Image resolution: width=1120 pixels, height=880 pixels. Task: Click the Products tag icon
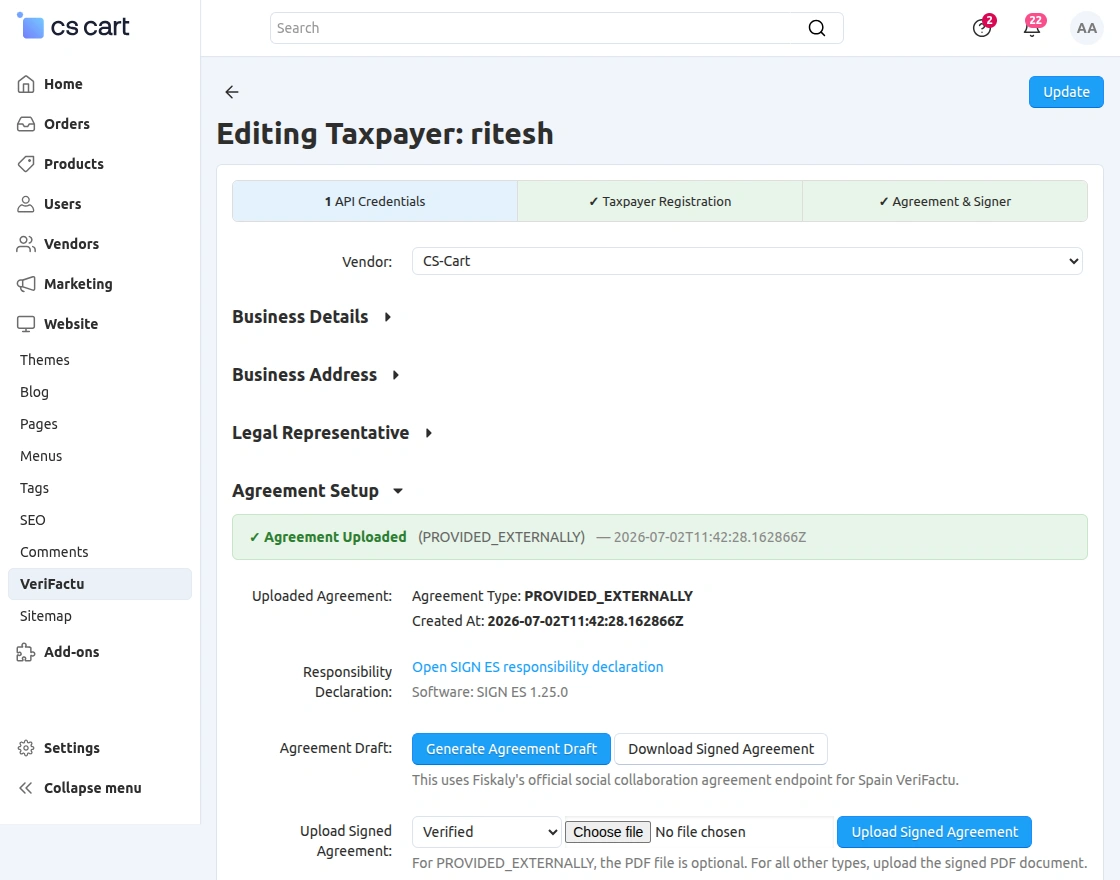(x=26, y=164)
